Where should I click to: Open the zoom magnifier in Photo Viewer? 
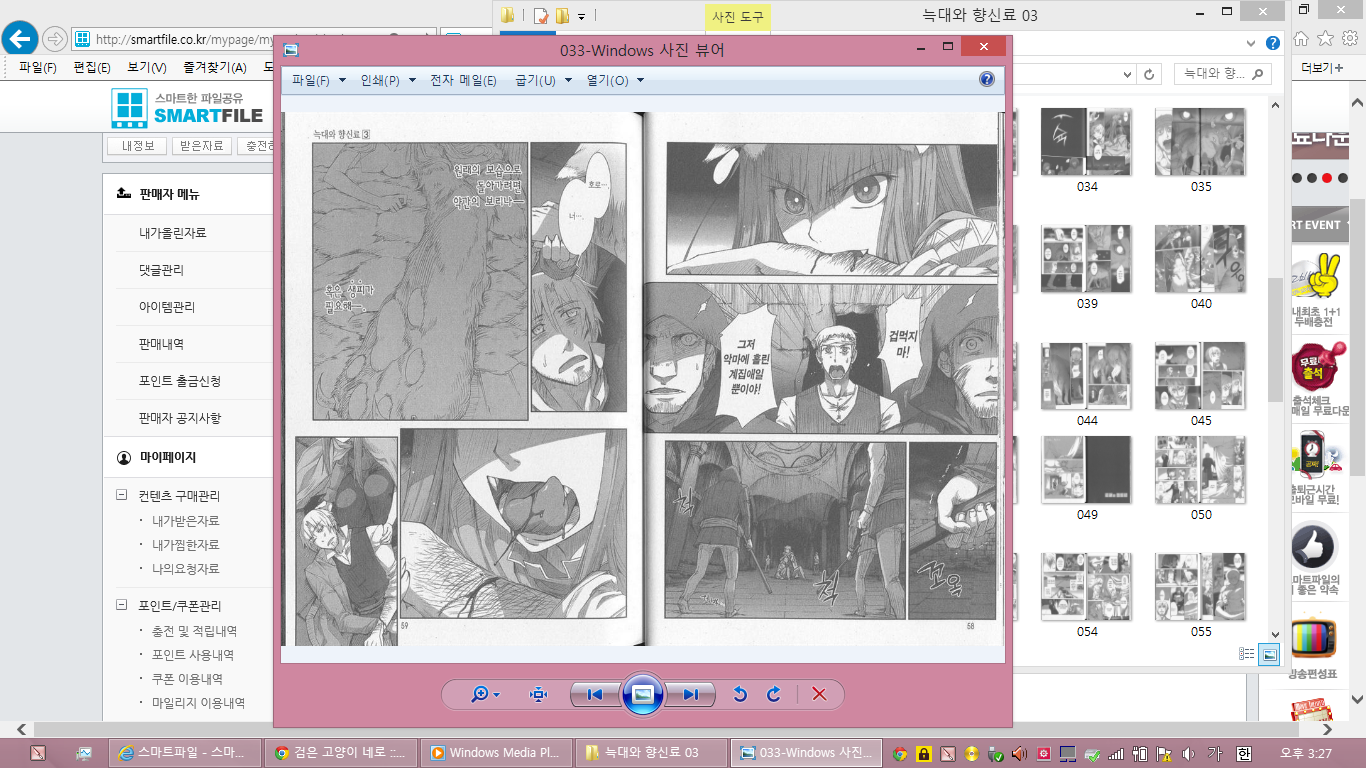click(x=485, y=694)
